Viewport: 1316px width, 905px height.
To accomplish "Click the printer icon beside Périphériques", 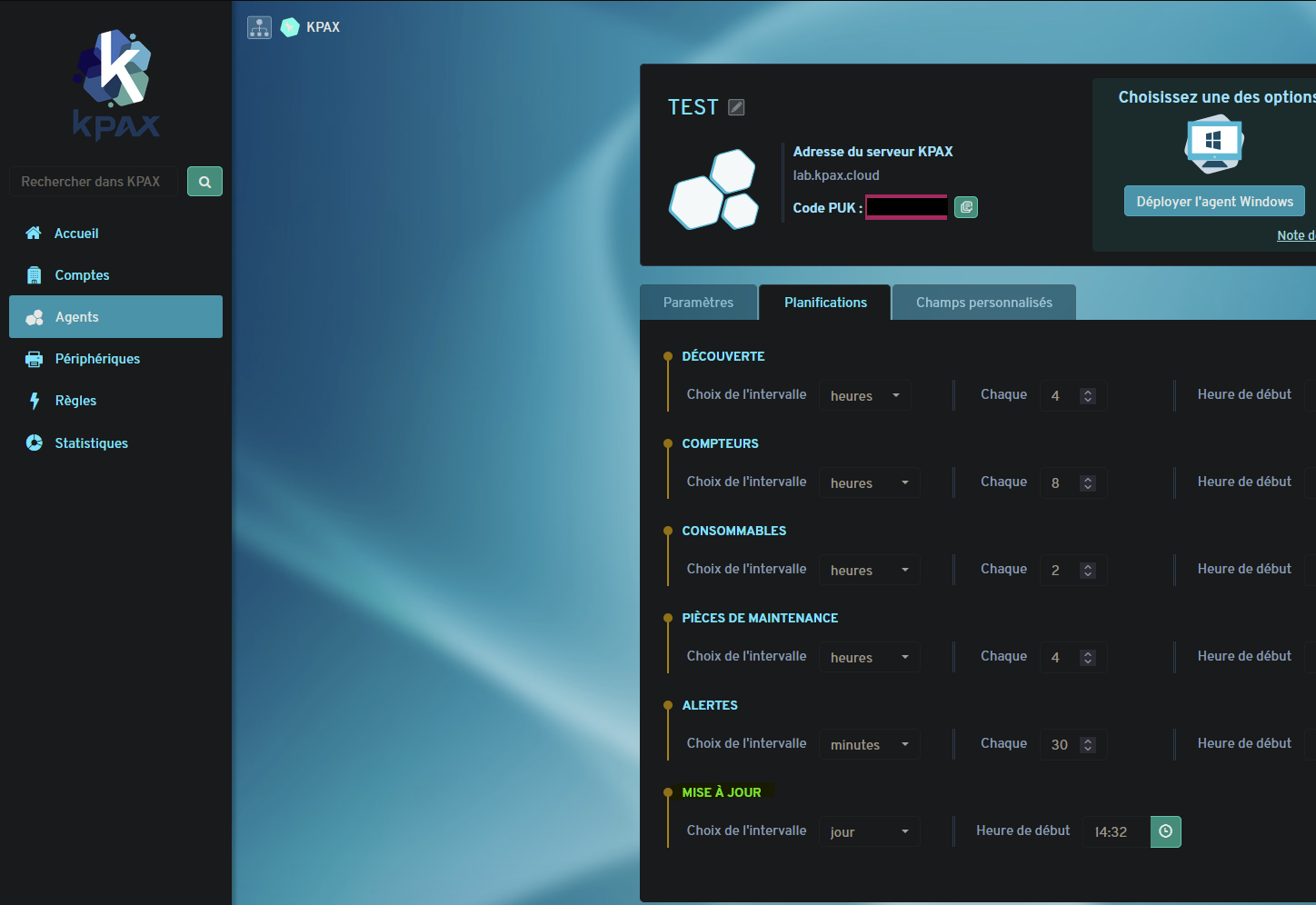I will pos(35,359).
